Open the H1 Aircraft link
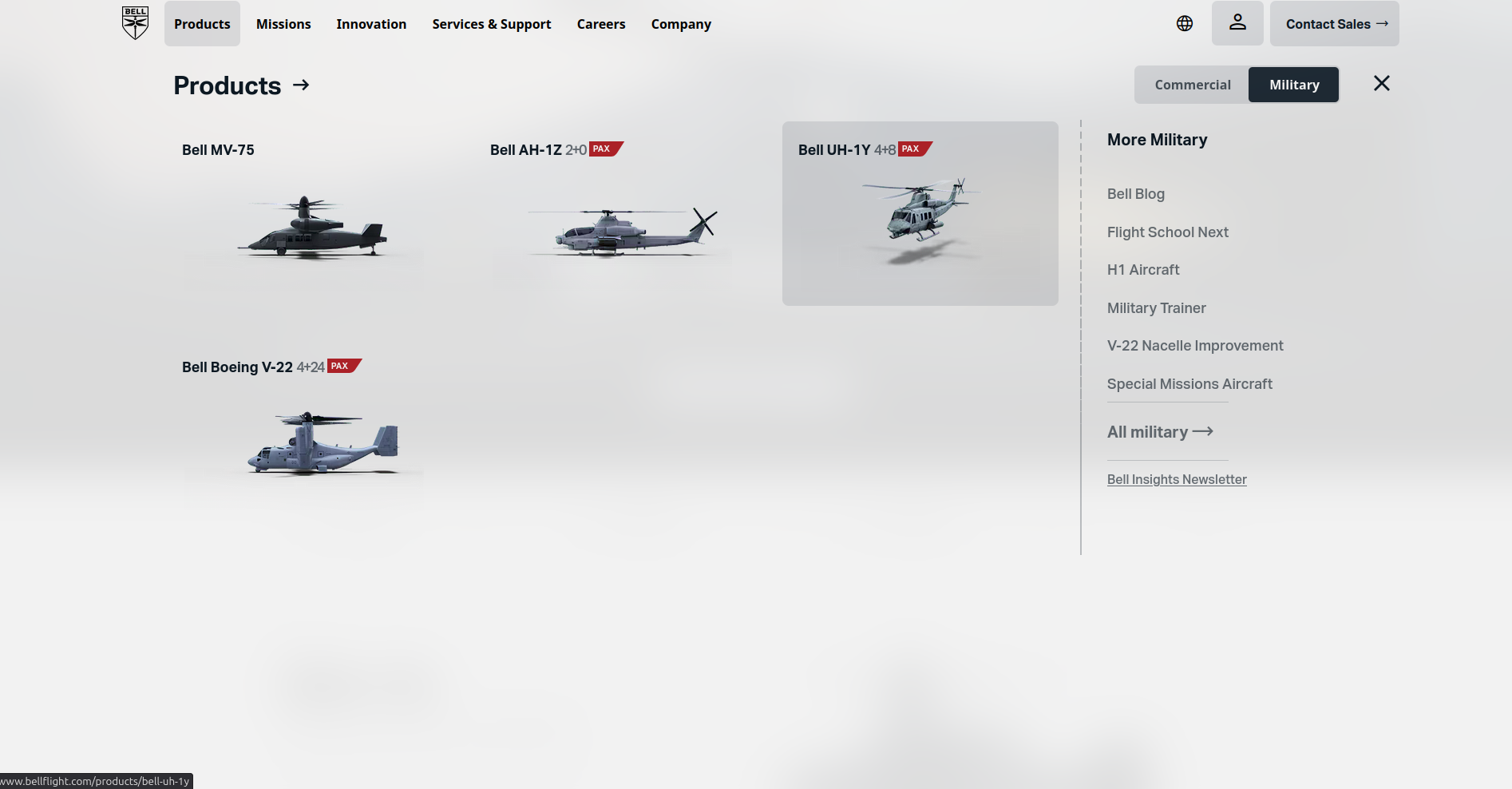 pos(1143,270)
